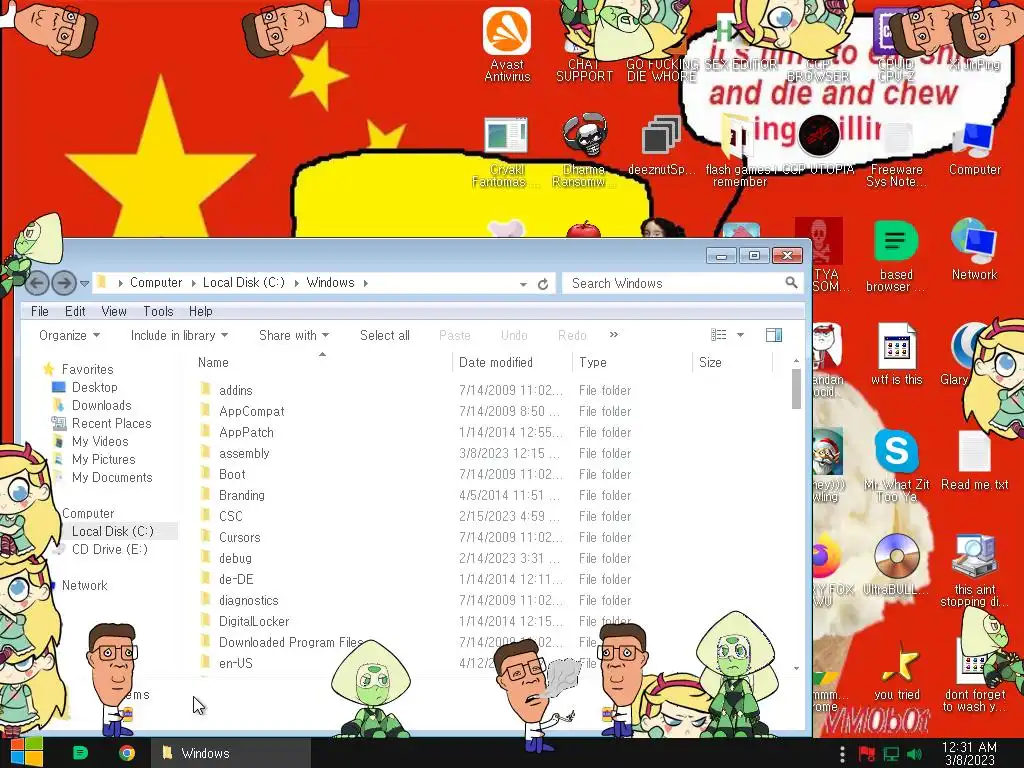This screenshot has width=1024, height=768.
Task: Sort by the Name column header
Action: 323,362
